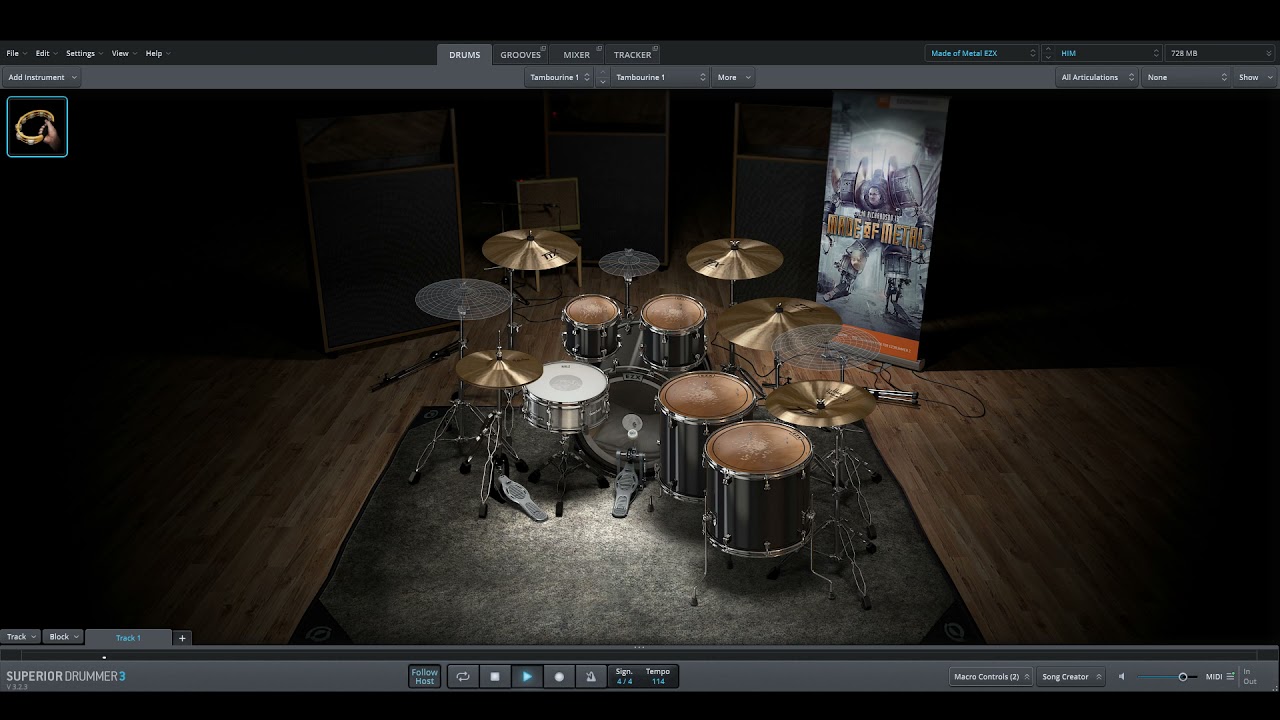Switch to the MIXER tab
The width and height of the screenshot is (1280, 720).
pos(577,55)
